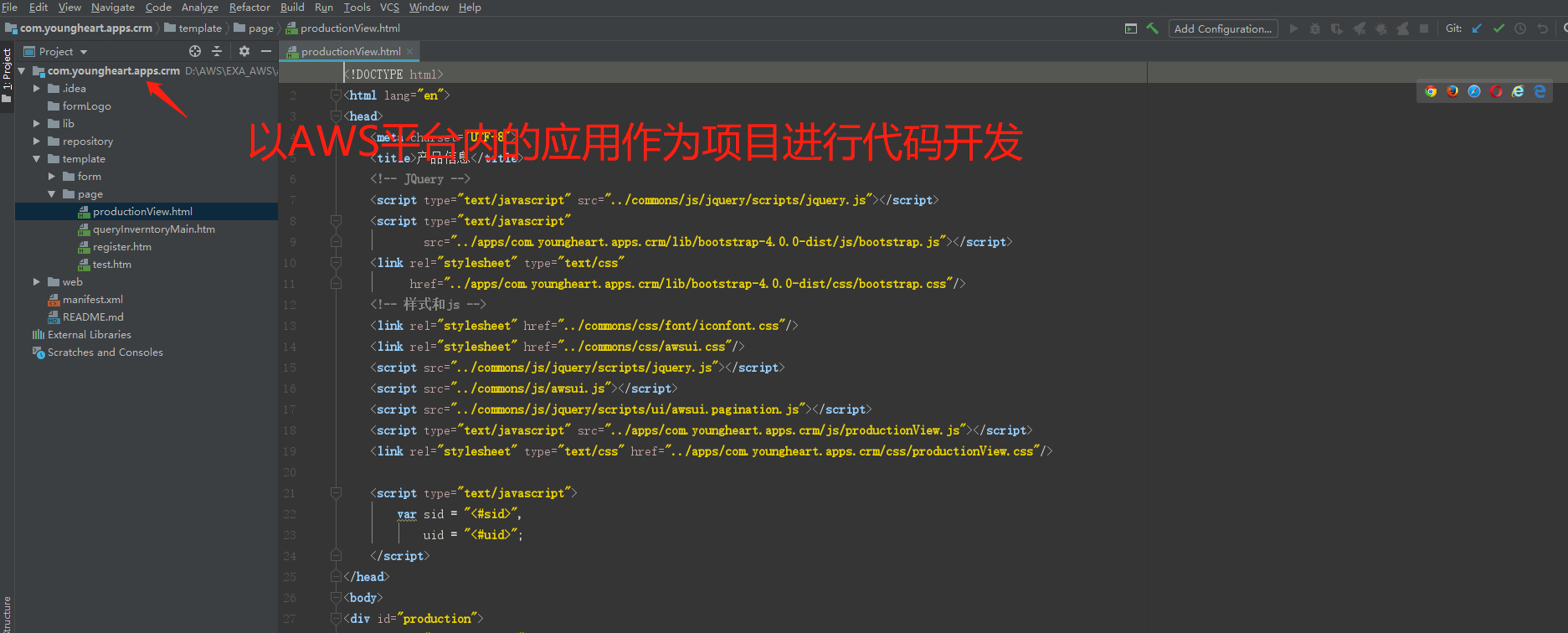Image resolution: width=1568 pixels, height=633 pixels.
Task: Open in Safari browser from editor popup
Action: (x=1474, y=91)
